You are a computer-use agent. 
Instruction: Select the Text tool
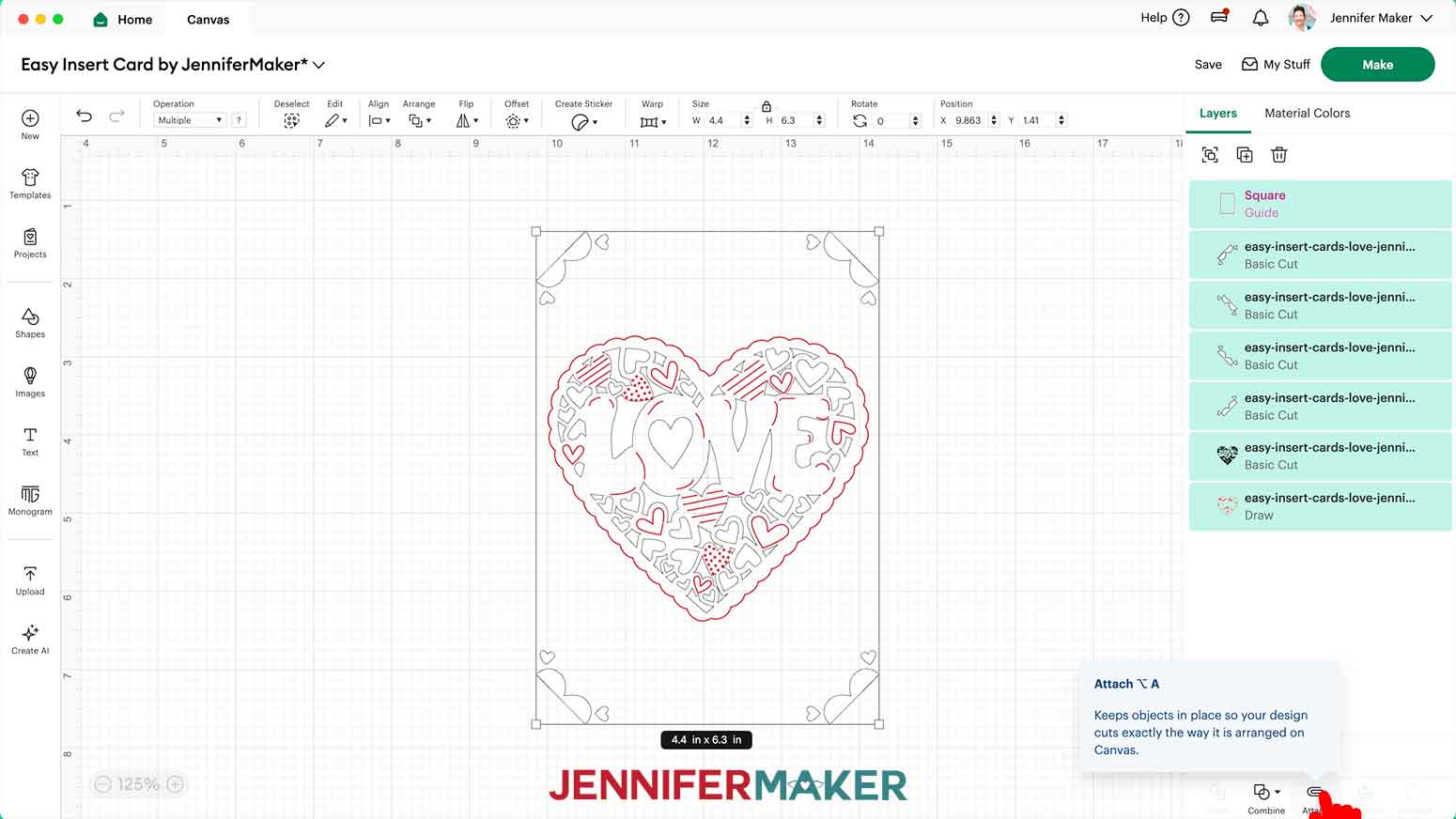point(30,440)
